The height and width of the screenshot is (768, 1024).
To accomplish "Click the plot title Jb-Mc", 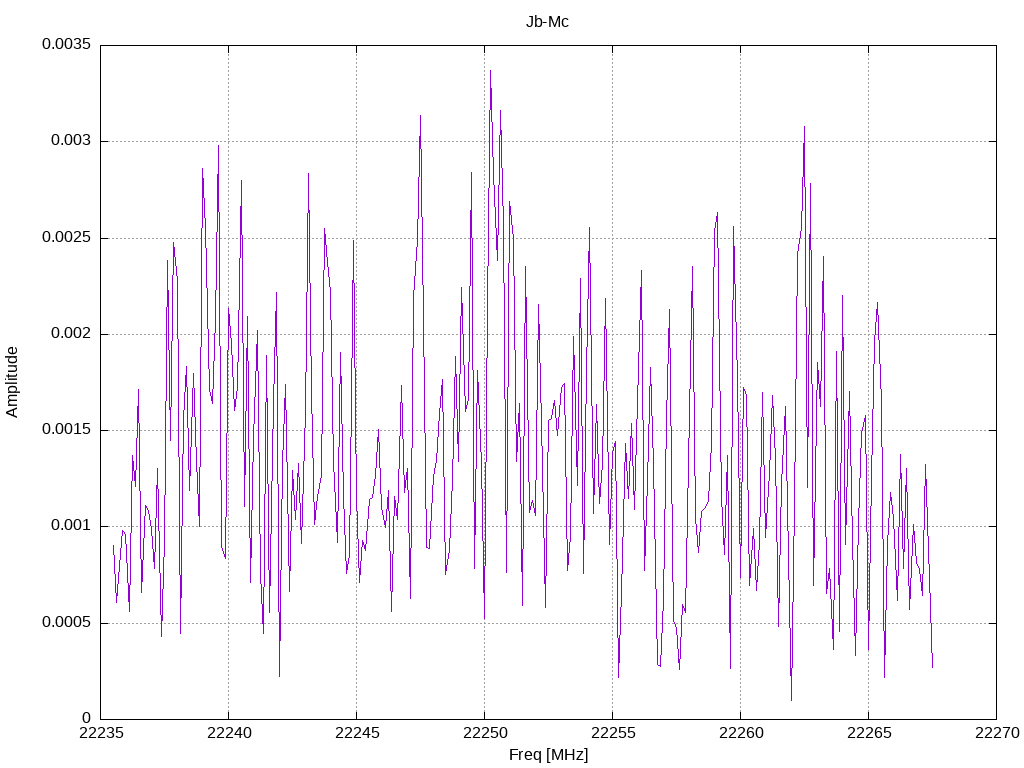I will tap(547, 22).
